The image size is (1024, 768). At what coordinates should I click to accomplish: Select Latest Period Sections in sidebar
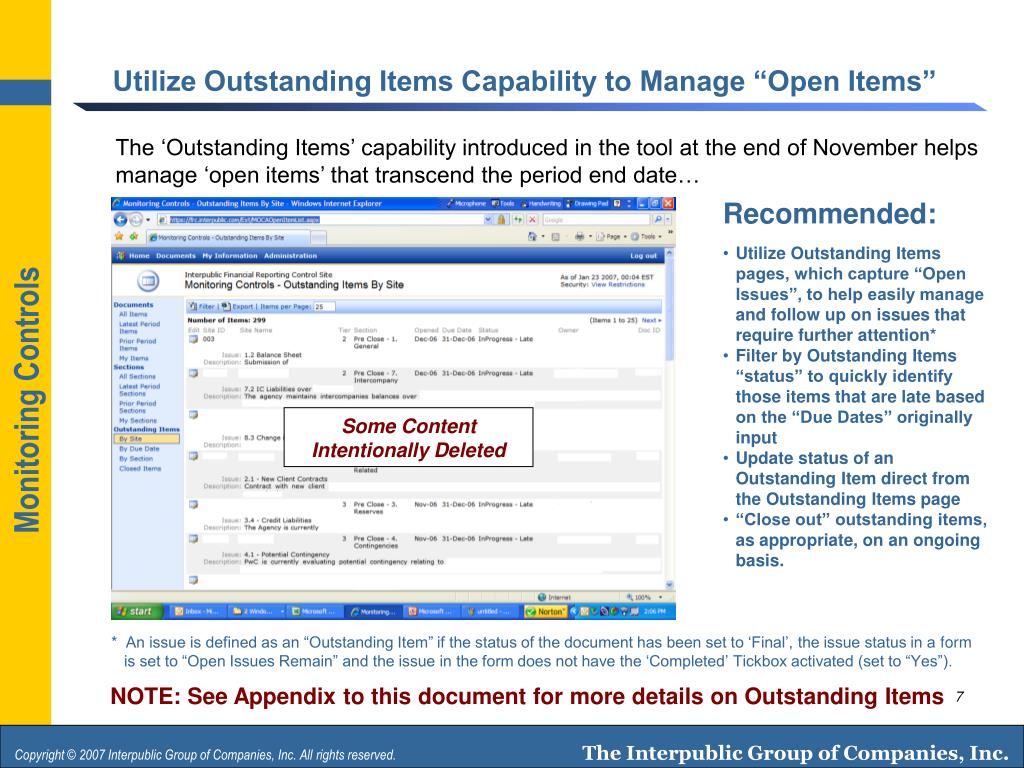coord(139,390)
